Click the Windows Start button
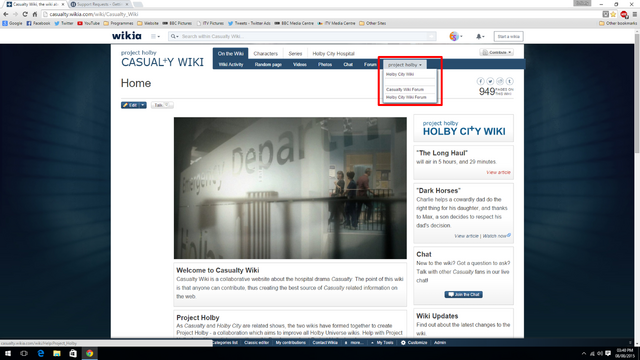640x360 pixels. tap(8, 353)
